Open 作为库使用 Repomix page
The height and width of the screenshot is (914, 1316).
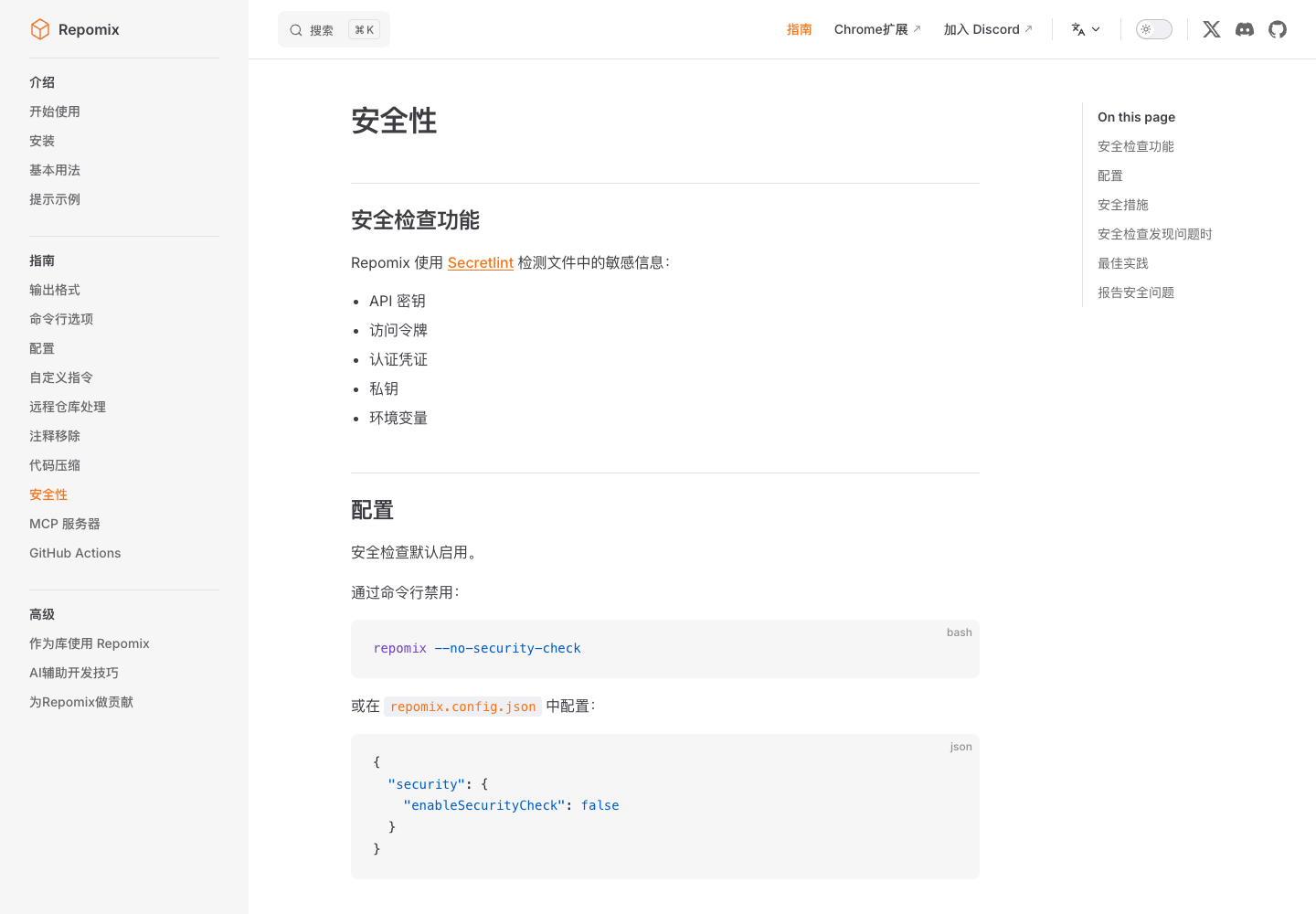pyautogui.click(x=90, y=643)
